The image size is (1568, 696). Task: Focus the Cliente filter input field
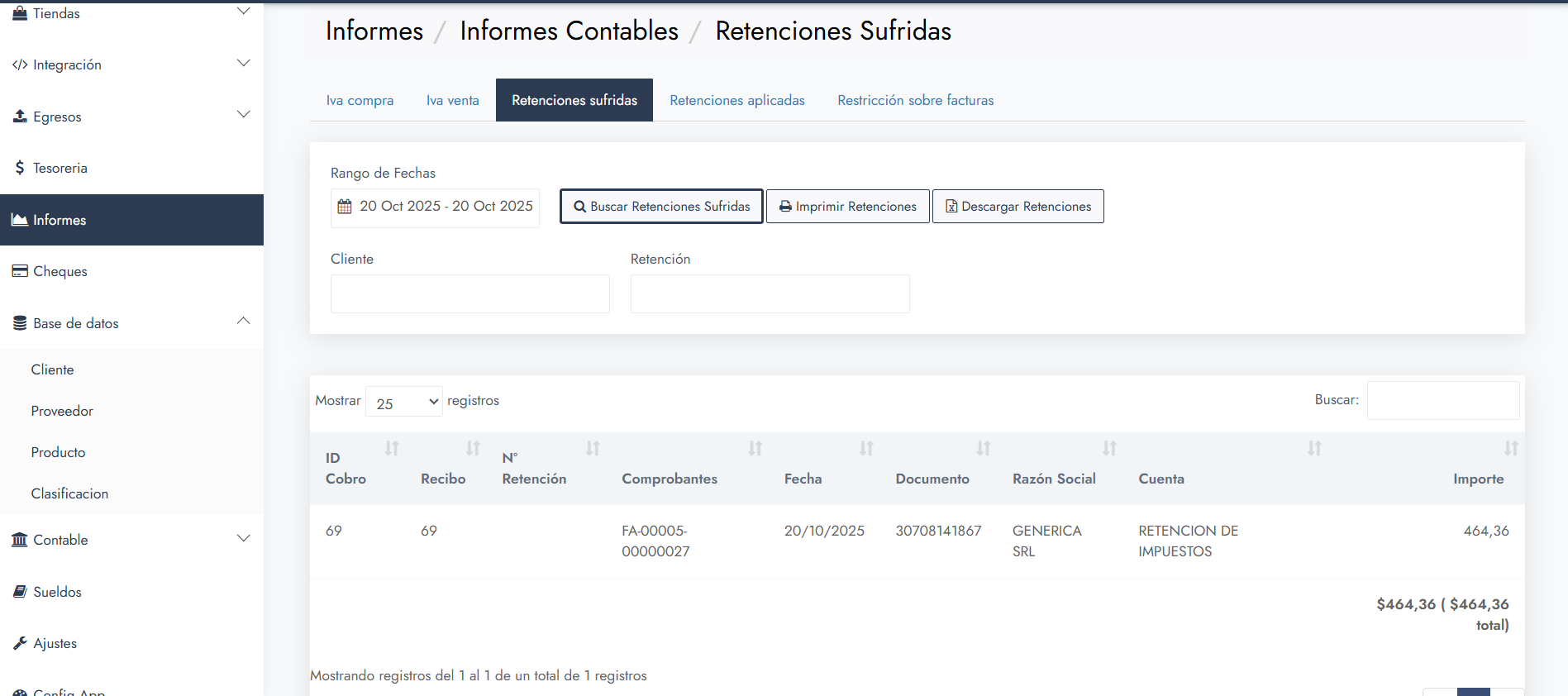pos(469,293)
